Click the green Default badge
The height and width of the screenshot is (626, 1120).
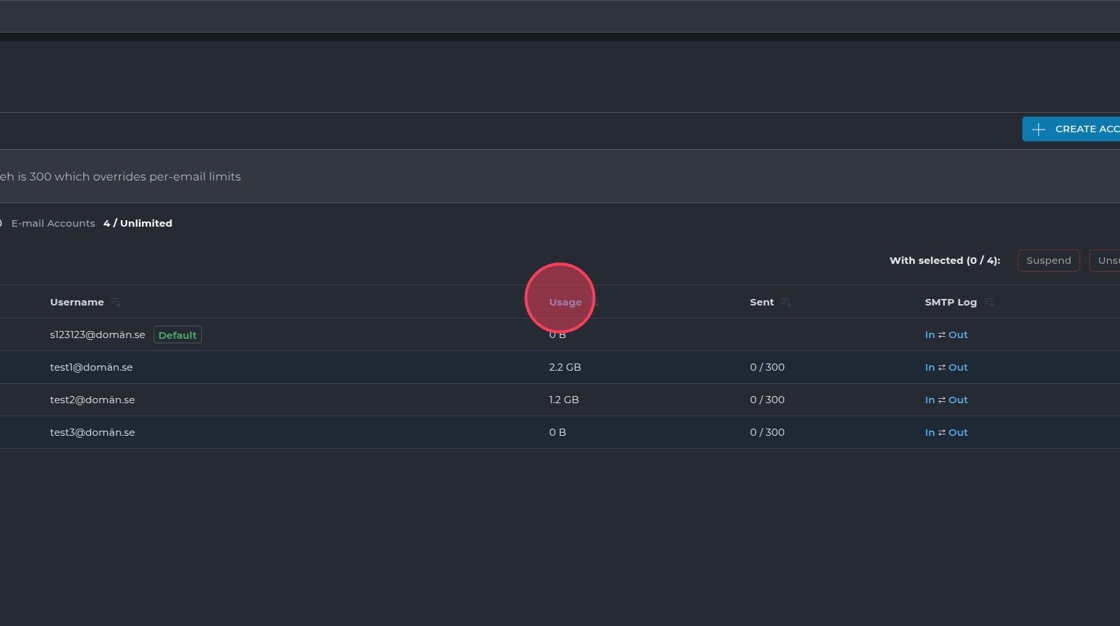[177, 335]
